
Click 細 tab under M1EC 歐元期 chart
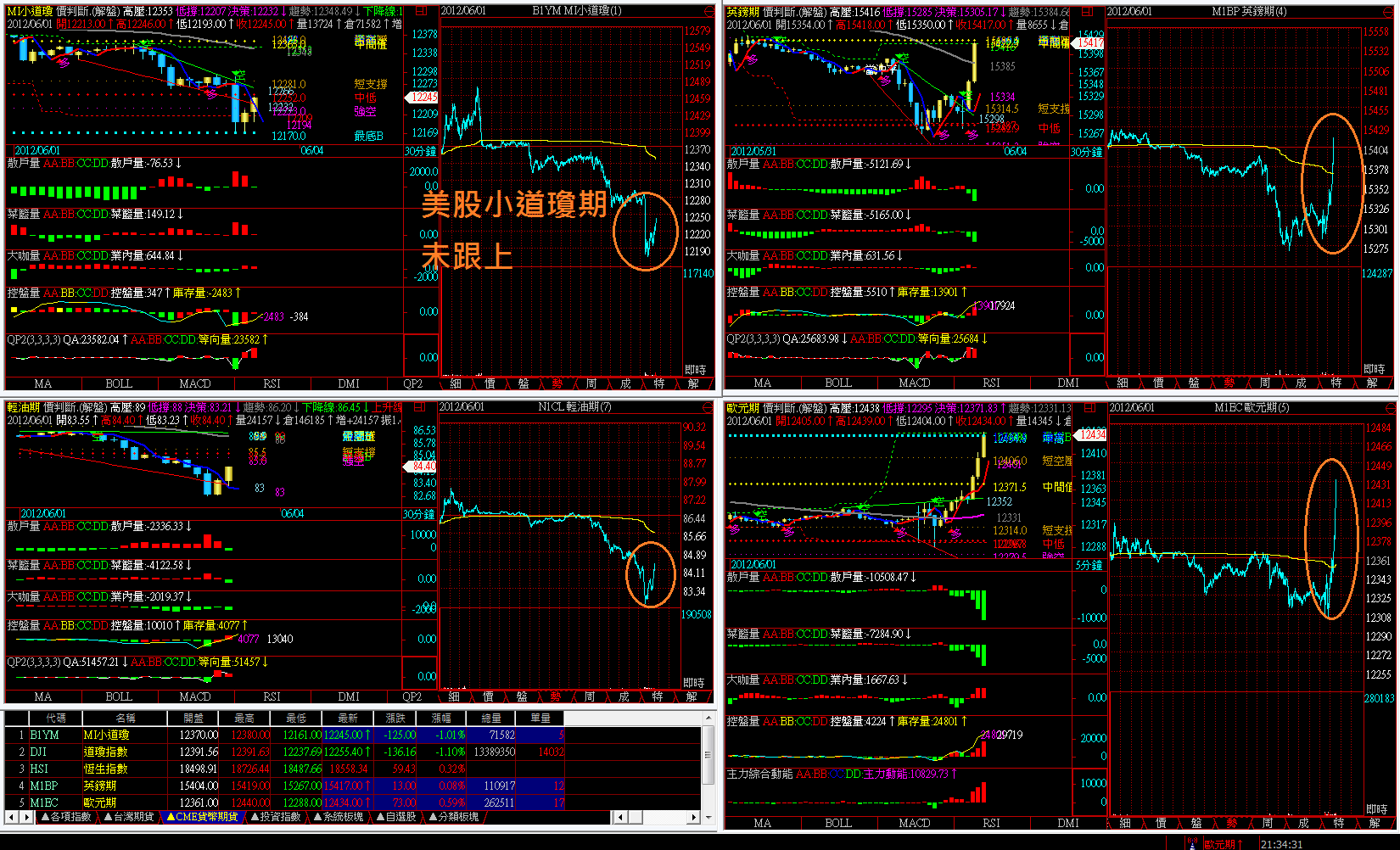pos(1125,823)
